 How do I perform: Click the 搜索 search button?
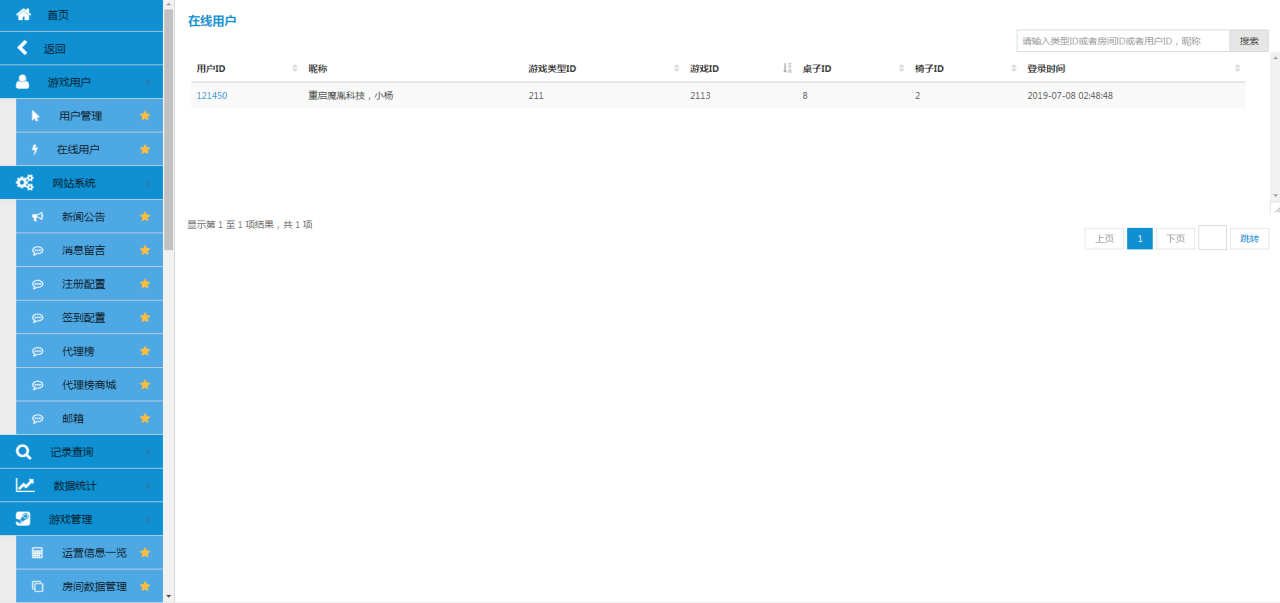tap(1248, 40)
